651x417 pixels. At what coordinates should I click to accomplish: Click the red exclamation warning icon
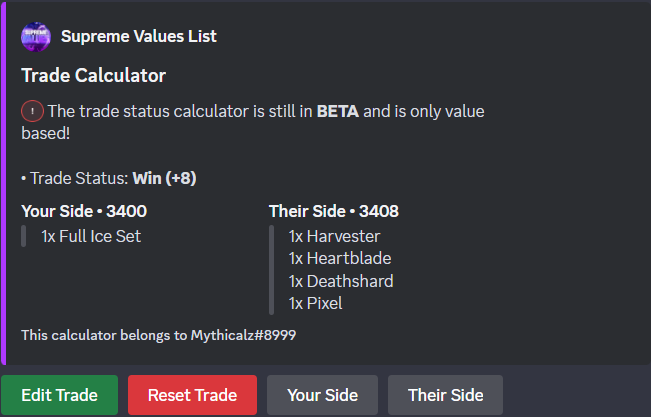tap(32, 112)
